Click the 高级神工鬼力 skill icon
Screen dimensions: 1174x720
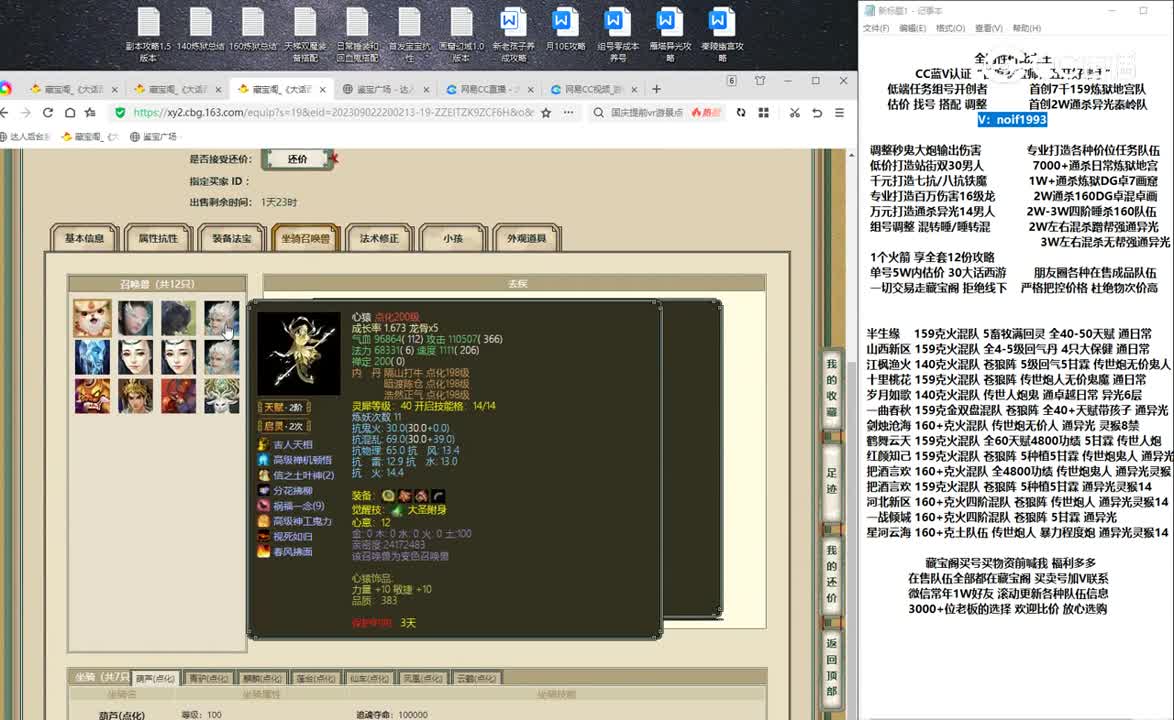(264, 521)
